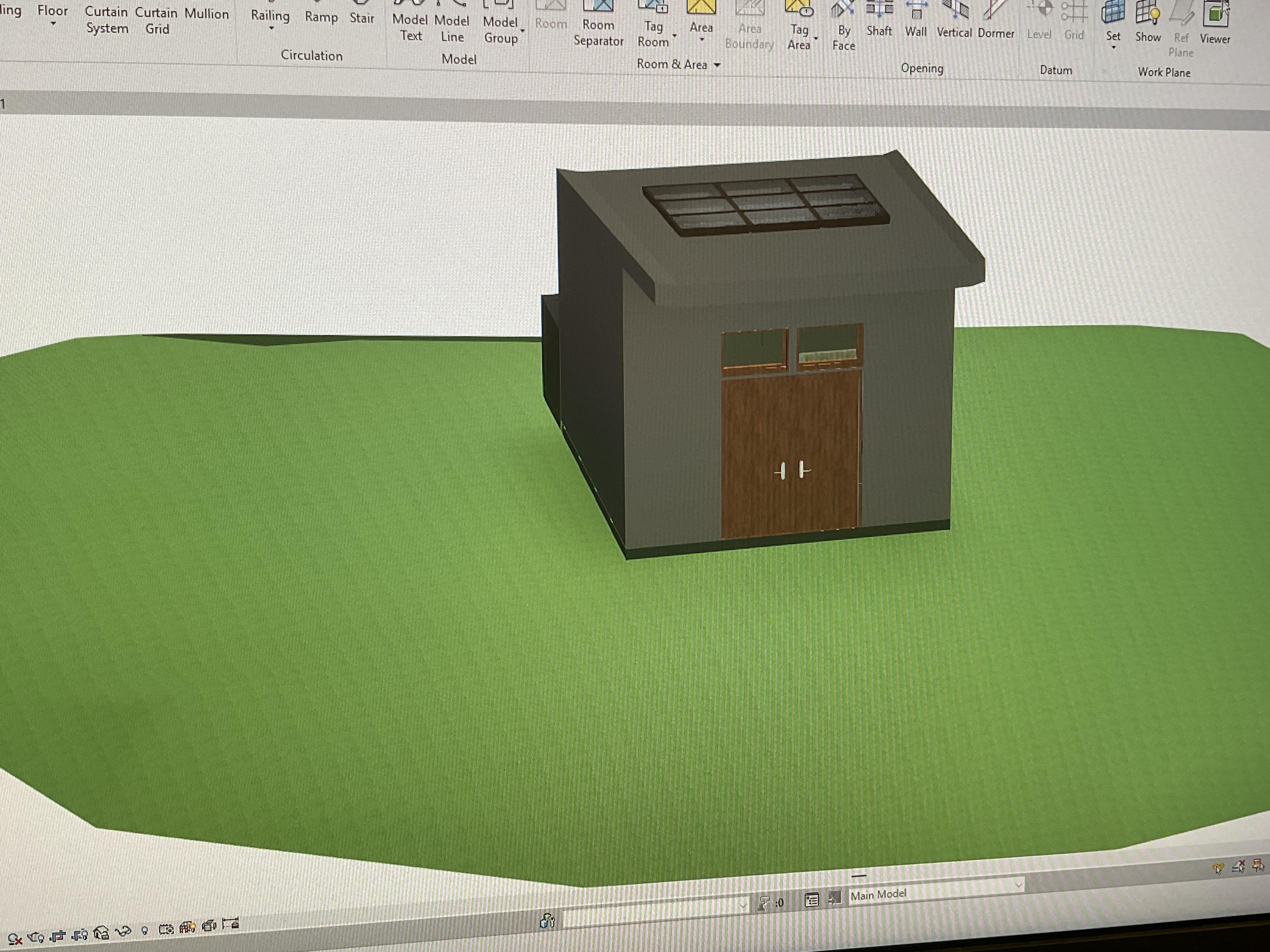The height and width of the screenshot is (952, 1270).
Task: Click the Editing Requests icon
Action: [764, 903]
